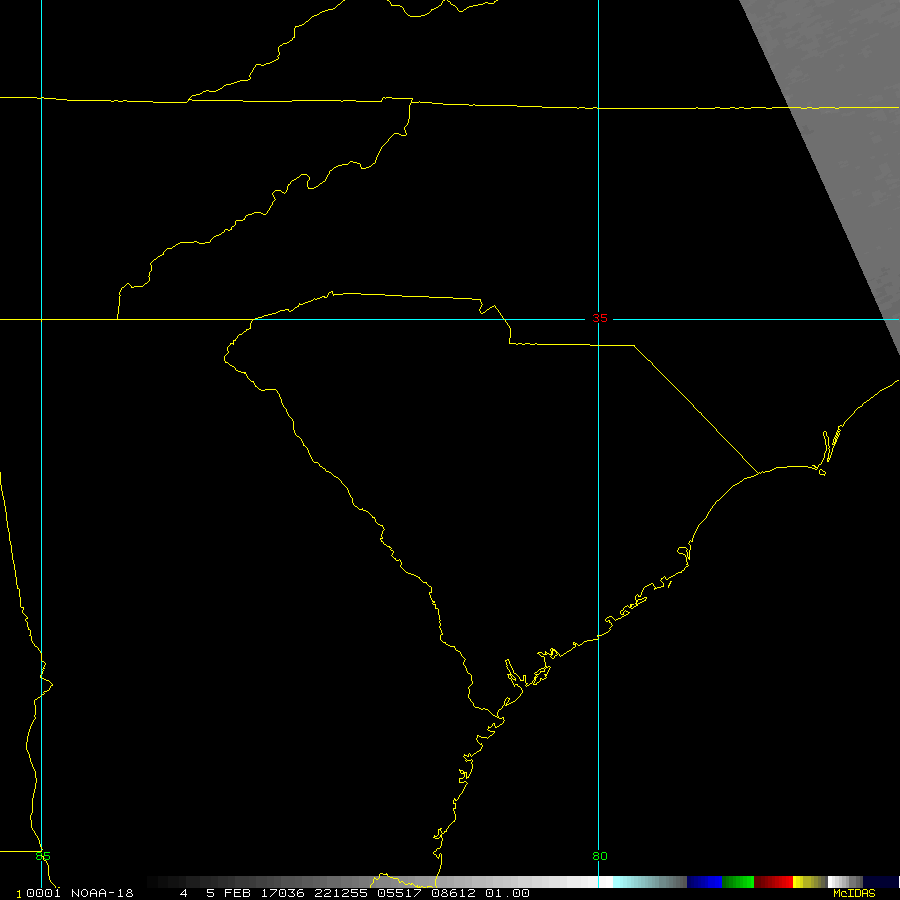Click the 1000I frame label

coord(38,893)
